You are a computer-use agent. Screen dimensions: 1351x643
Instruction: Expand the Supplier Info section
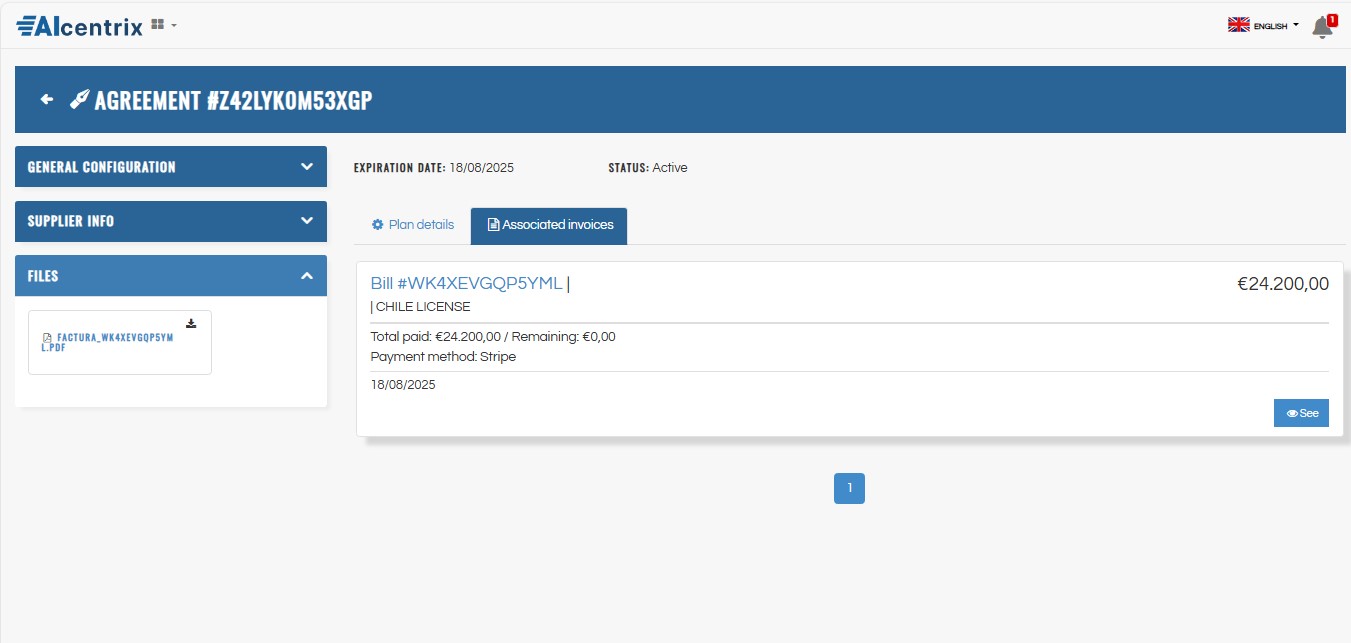[x=170, y=221]
